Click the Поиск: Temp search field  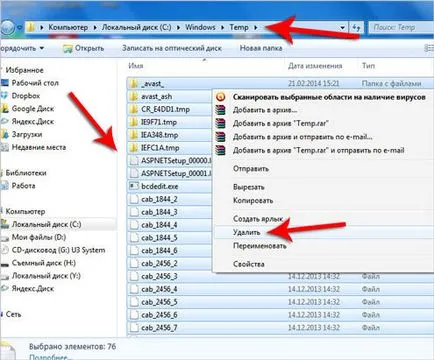pos(401,28)
